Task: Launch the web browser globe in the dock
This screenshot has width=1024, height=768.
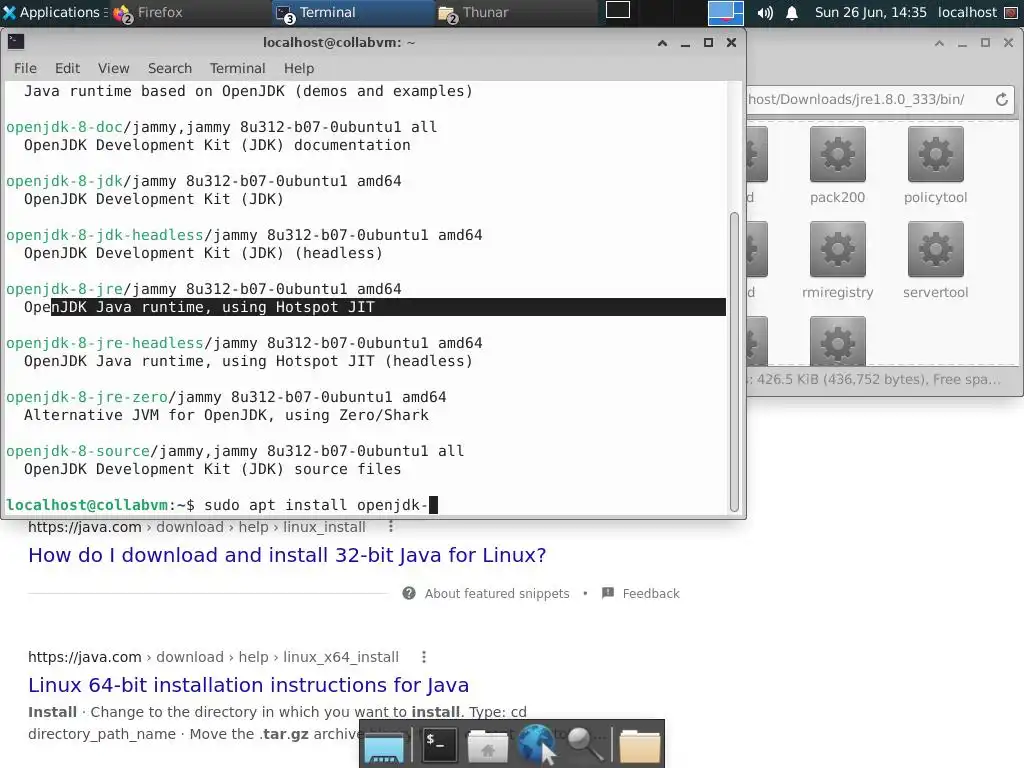Action: click(x=536, y=744)
